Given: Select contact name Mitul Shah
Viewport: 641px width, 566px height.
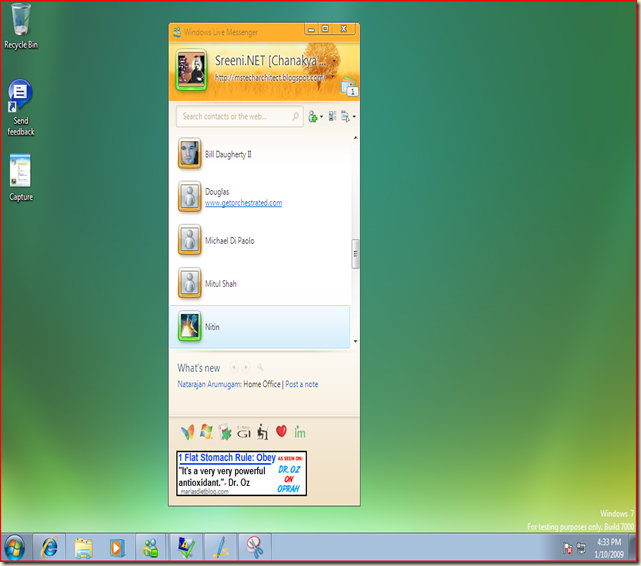Looking at the screenshot, I should pyautogui.click(x=221, y=284).
